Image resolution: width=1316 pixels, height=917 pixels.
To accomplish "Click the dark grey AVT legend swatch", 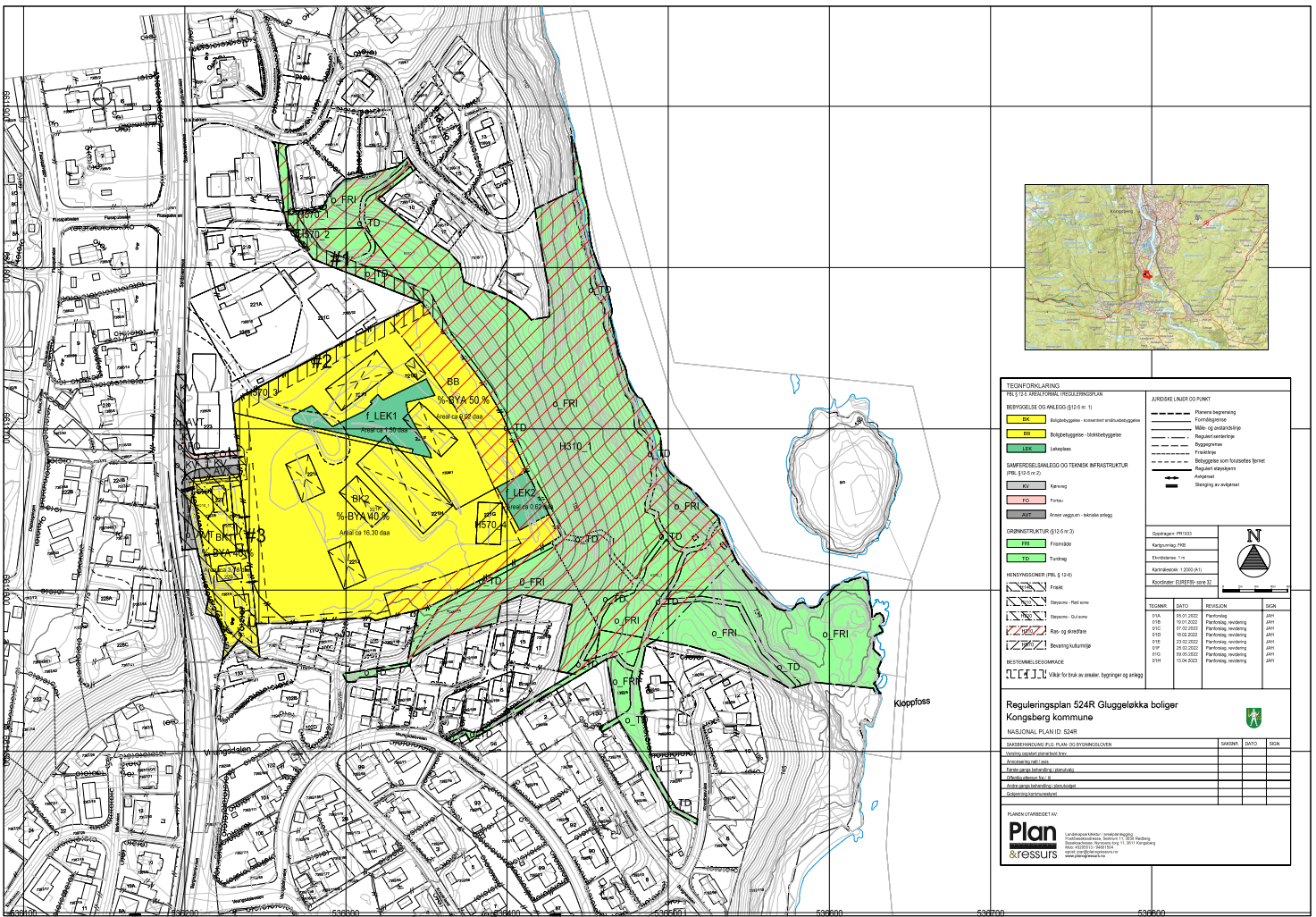I will [x=1026, y=515].
